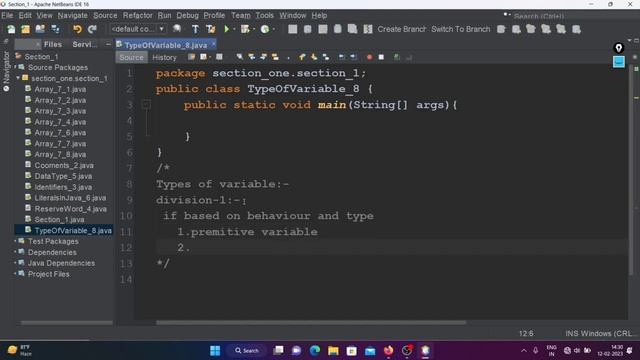
Task: Select TypeOfVariable_8.java in project tree
Action: tap(73, 231)
